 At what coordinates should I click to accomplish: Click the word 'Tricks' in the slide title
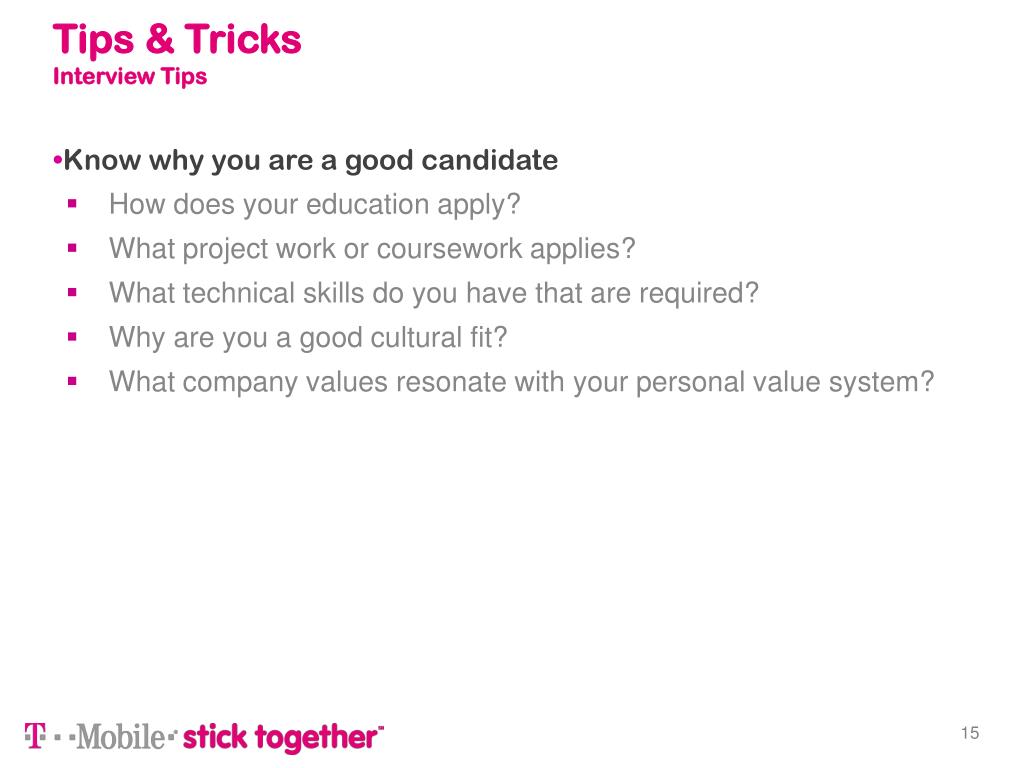tap(242, 40)
